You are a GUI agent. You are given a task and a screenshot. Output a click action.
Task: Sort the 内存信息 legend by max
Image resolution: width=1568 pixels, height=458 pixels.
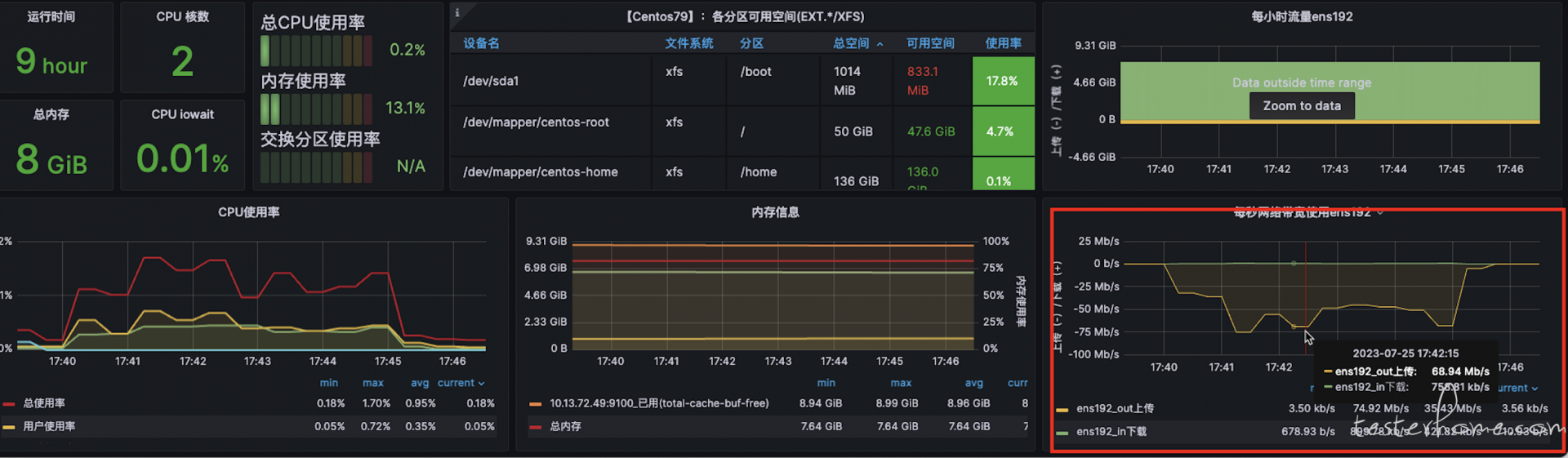click(901, 383)
